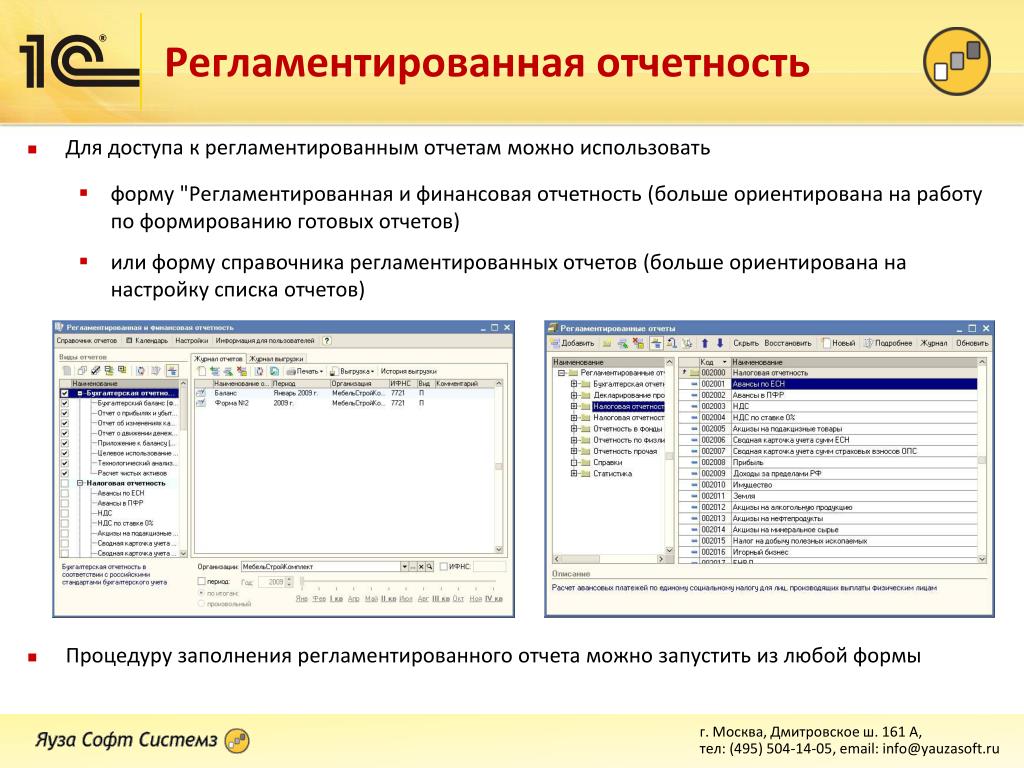This screenshot has width=1024, height=768.
Task: Select row 002008 Прибыль
Action: (x=829, y=462)
